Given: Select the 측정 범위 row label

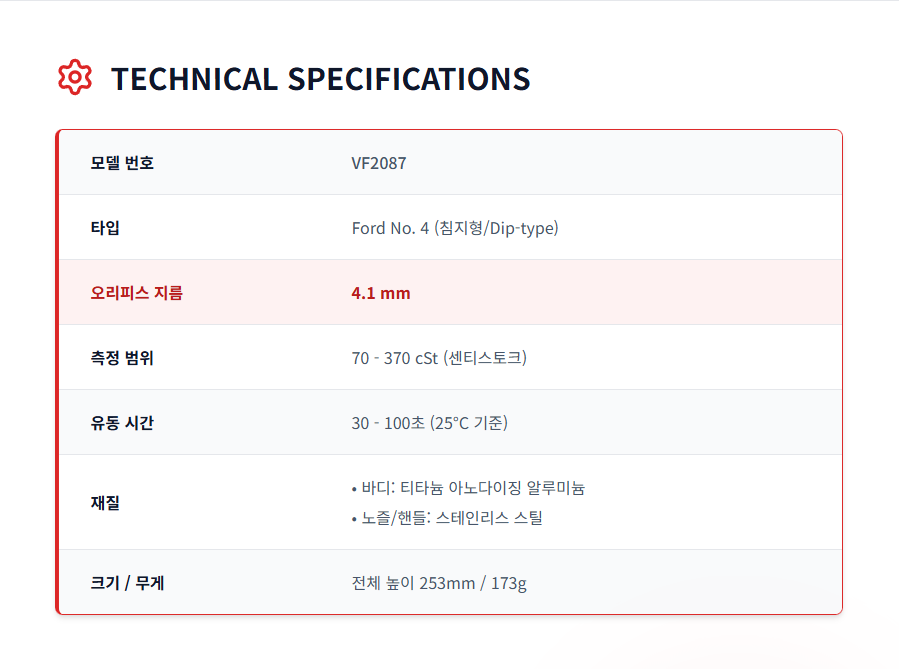Looking at the screenshot, I should pos(122,358).
